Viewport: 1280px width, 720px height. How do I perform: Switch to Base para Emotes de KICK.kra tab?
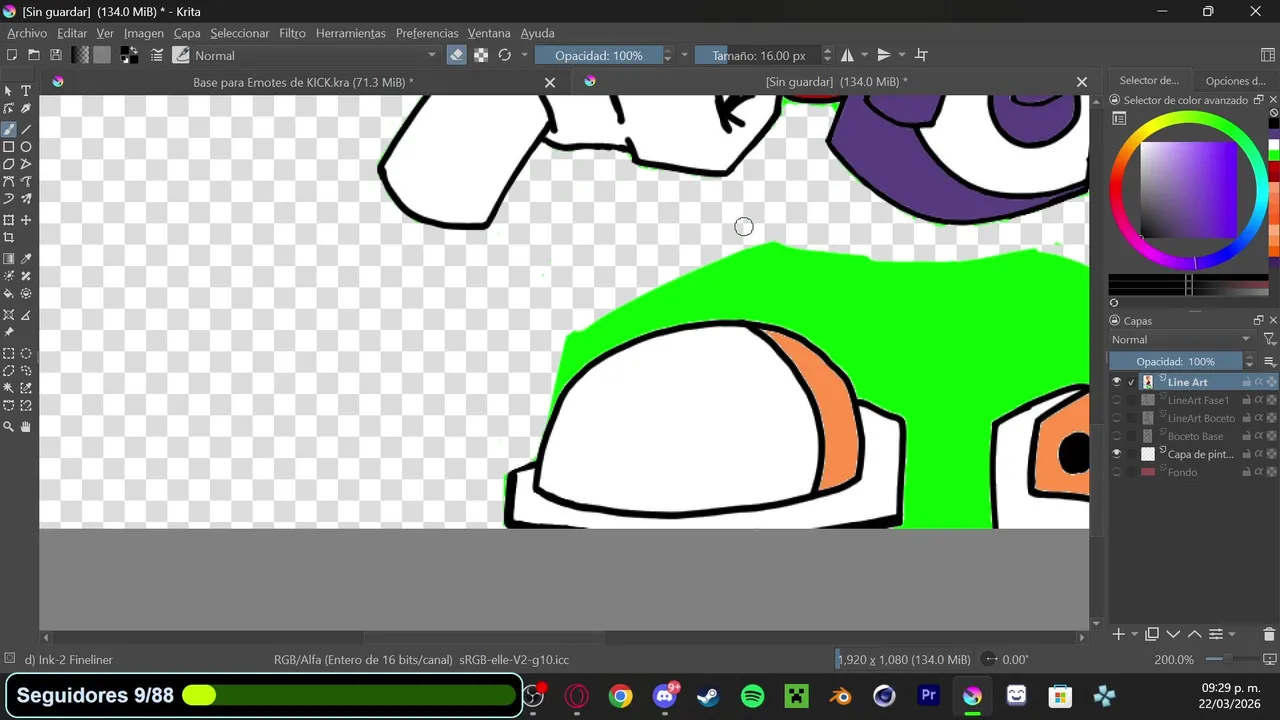pos(303,82)
